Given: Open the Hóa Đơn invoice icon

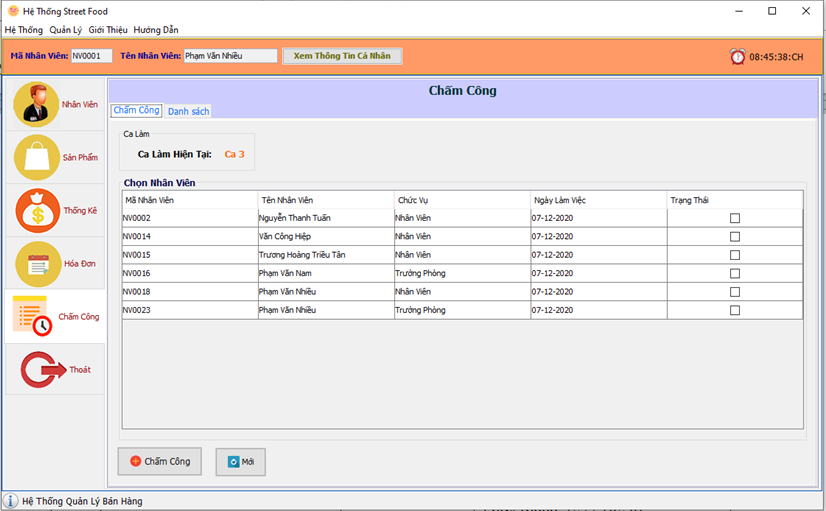Looking at the screenshot, I should coord(38,264).
